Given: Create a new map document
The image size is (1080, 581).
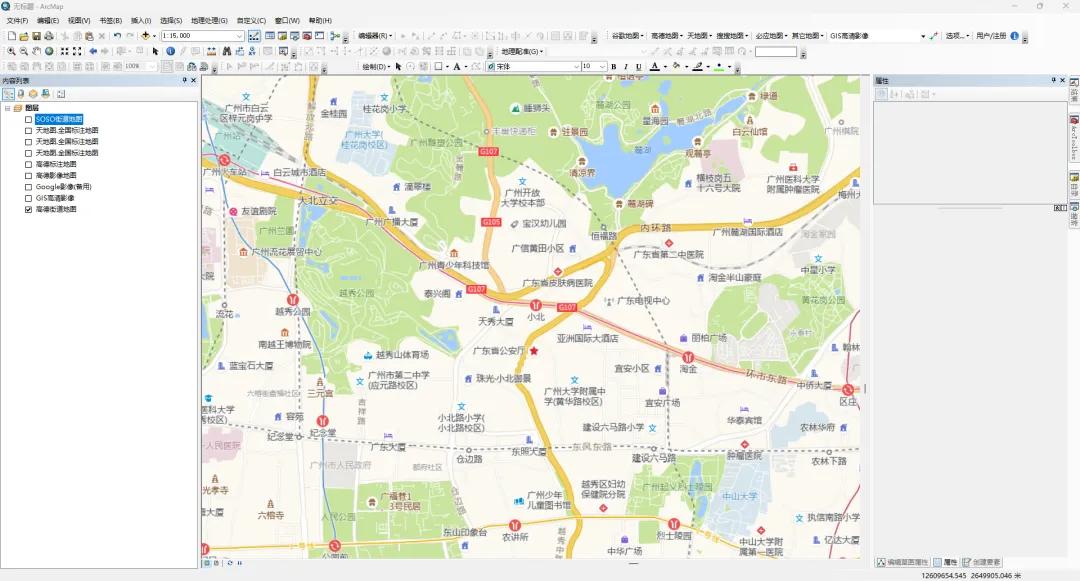Looking at the screenshot, I should (x=12, y=36).
